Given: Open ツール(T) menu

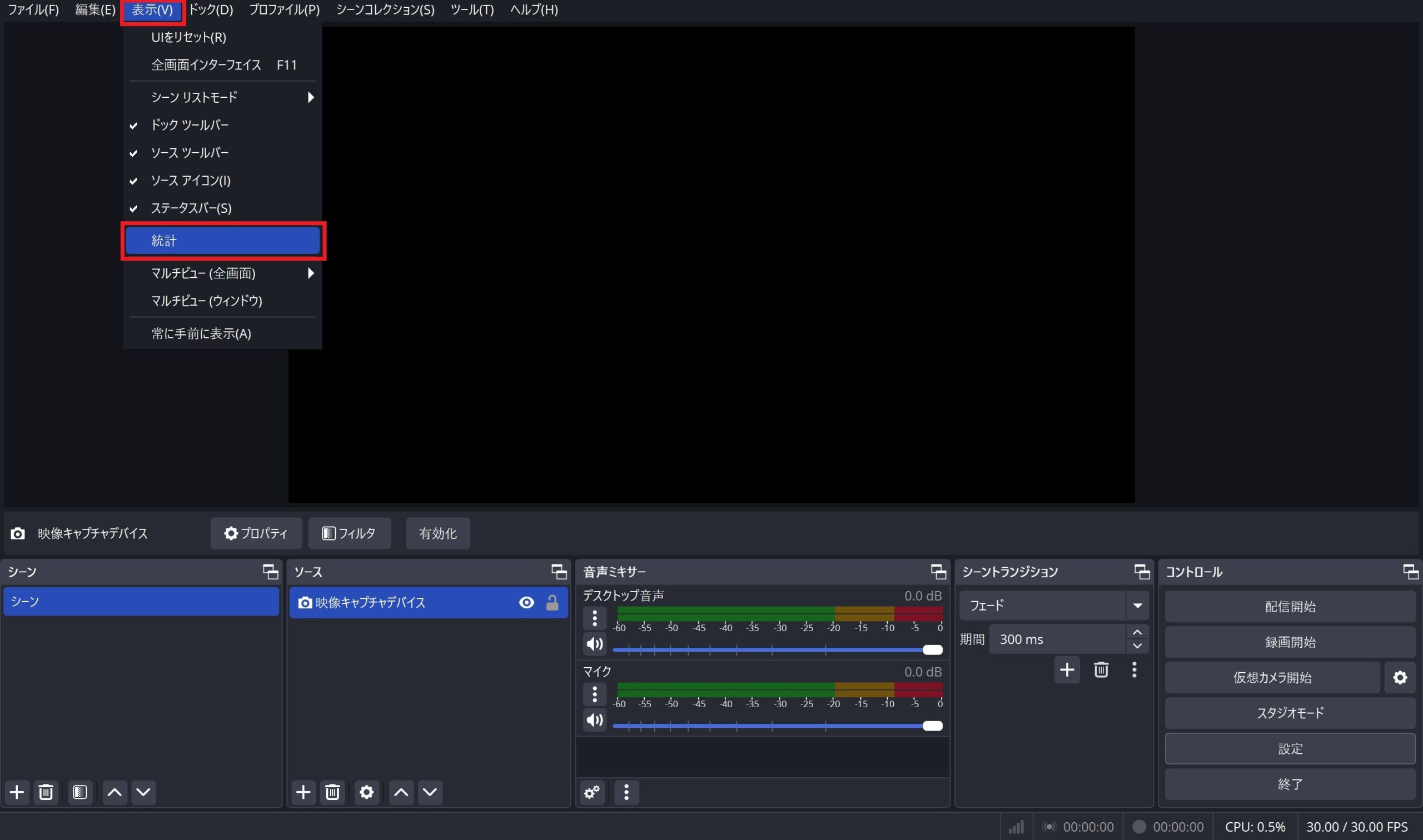Looking at the screenshot, I should click(472, 9).
